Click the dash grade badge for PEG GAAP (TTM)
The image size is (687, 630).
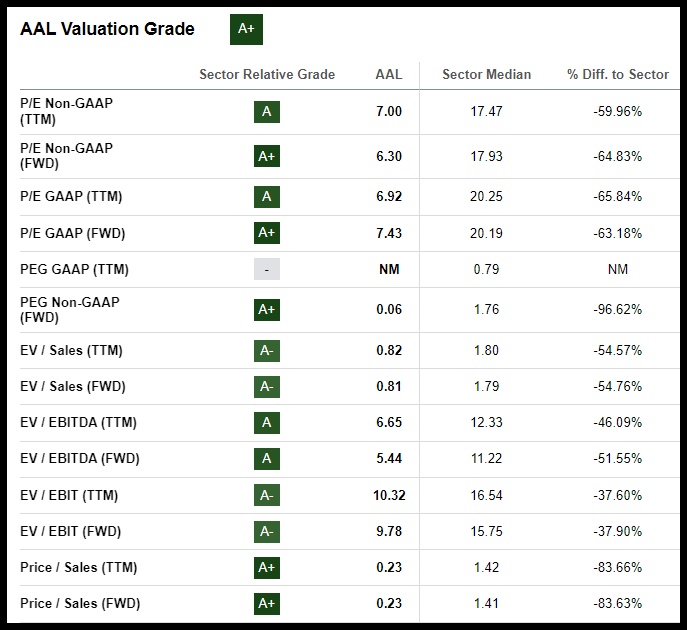click(x=266, y=269)
